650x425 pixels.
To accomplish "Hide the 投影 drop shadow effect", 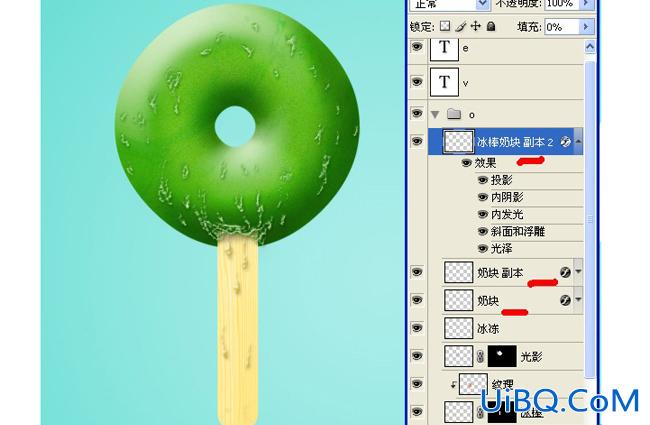I will (x=483, y=180).
